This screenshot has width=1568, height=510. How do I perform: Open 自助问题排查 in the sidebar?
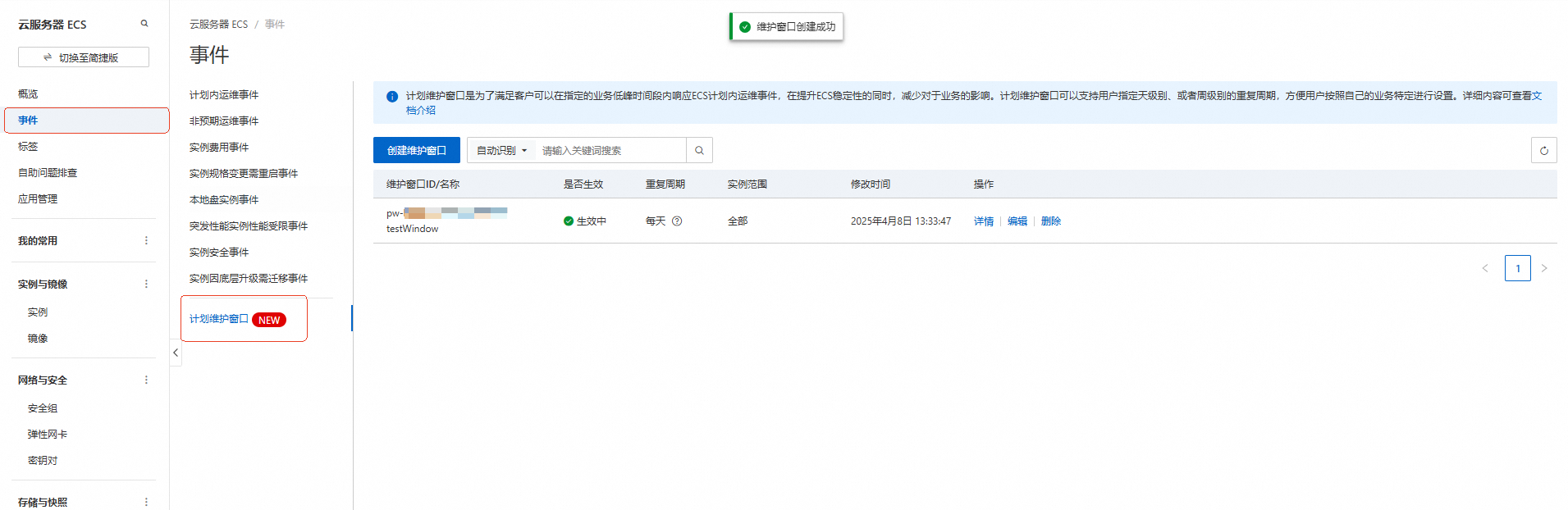pos(48,173)
